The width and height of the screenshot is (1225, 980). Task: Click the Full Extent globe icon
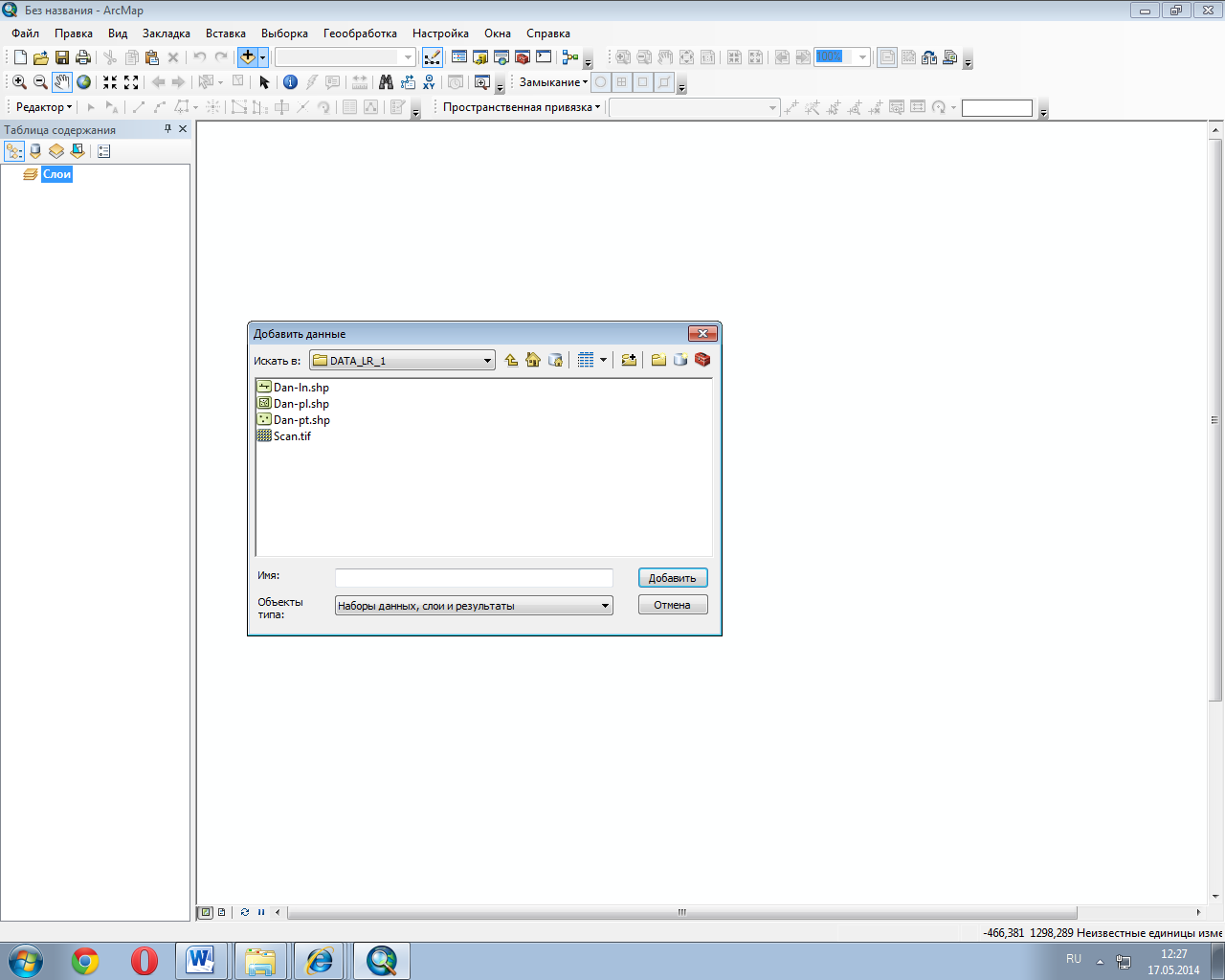[x=84, y=82]
